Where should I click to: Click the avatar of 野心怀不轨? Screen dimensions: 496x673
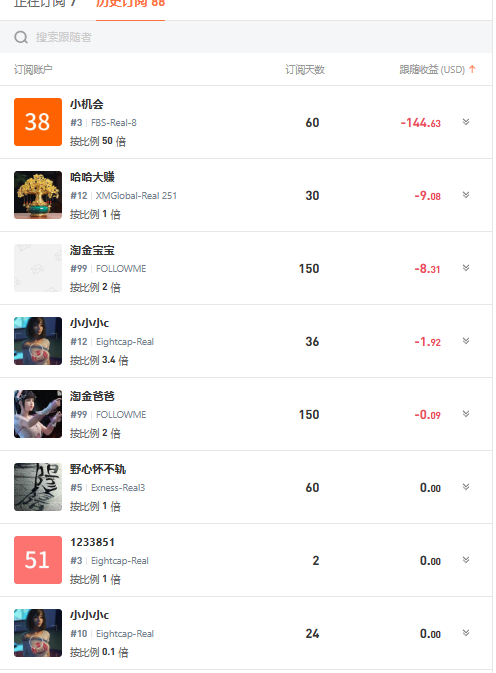tap(38, 487)
